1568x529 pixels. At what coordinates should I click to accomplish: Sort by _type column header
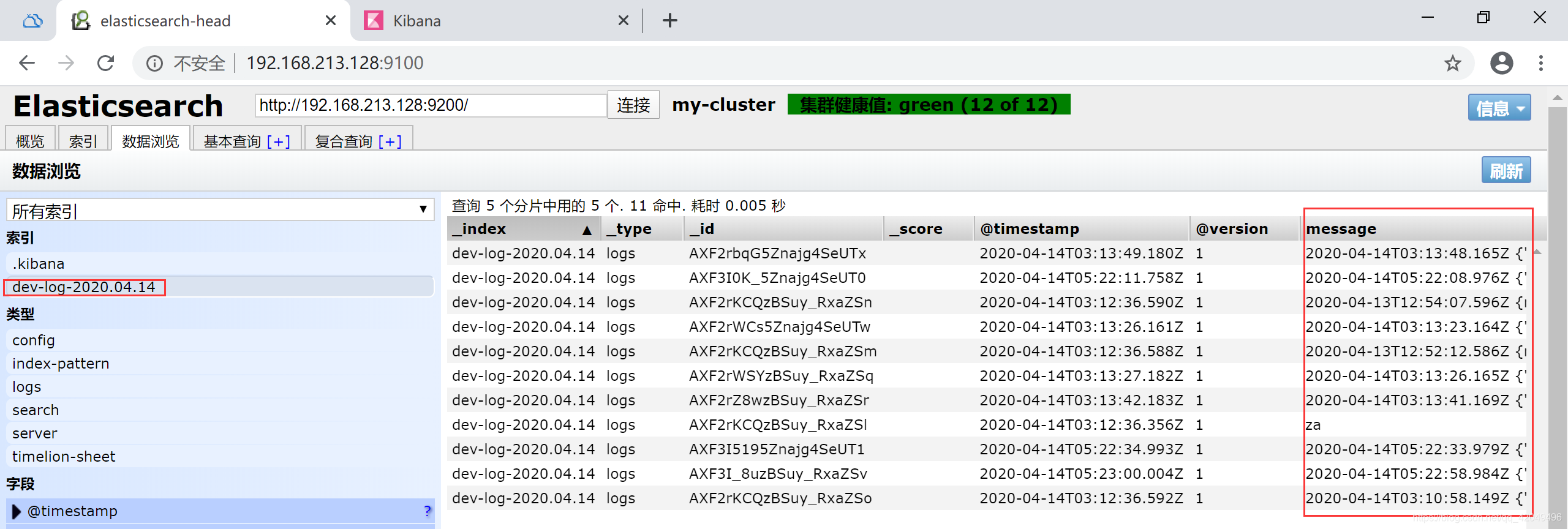click(x=643, y=229)
